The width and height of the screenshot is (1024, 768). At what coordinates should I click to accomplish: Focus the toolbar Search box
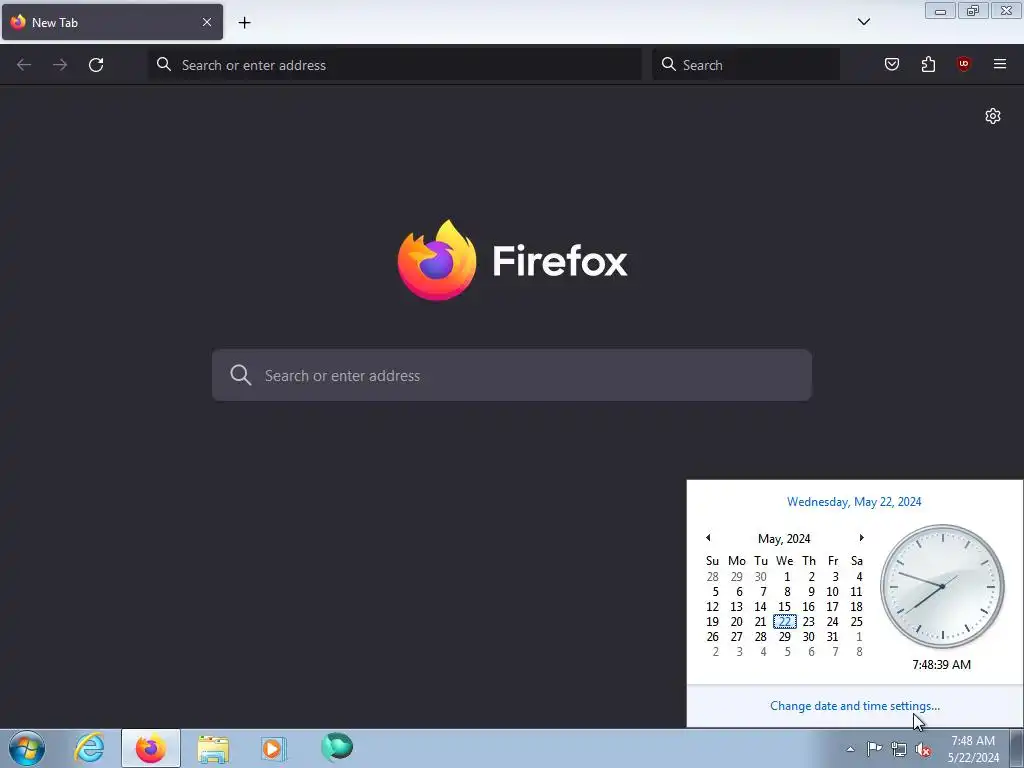pyautogui.click(x=746, y=65)
